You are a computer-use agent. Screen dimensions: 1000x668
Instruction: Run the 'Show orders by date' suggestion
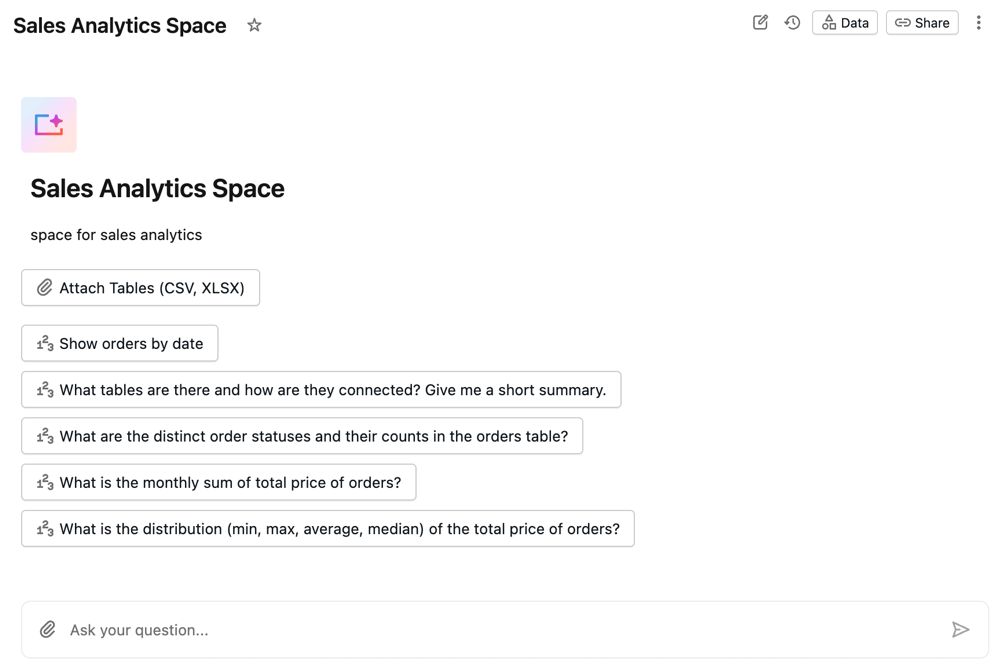click(119, 343)
